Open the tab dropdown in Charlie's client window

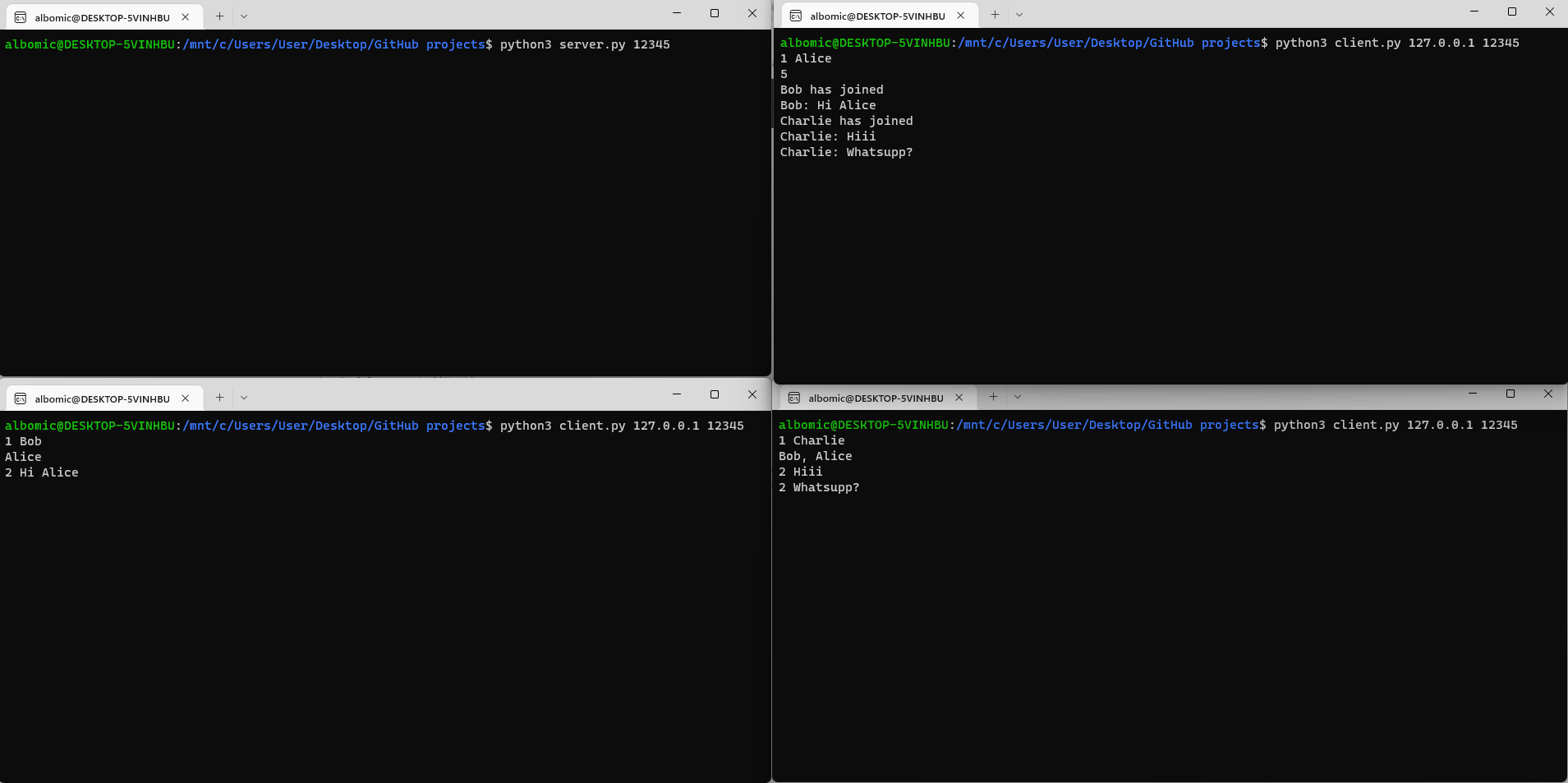click(1018, 397)
